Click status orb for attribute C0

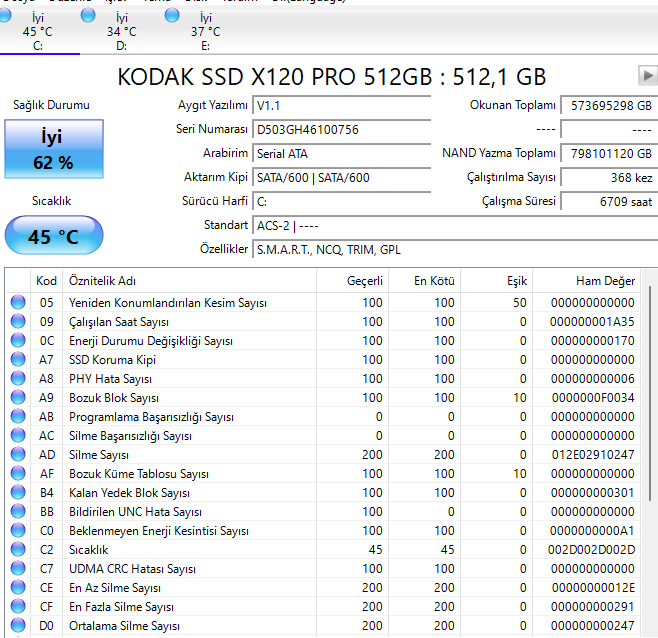(18, 530)
